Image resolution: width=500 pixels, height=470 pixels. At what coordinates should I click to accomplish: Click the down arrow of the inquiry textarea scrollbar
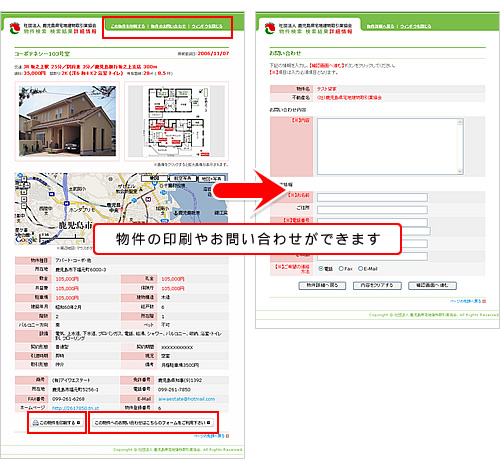point(460,171)
